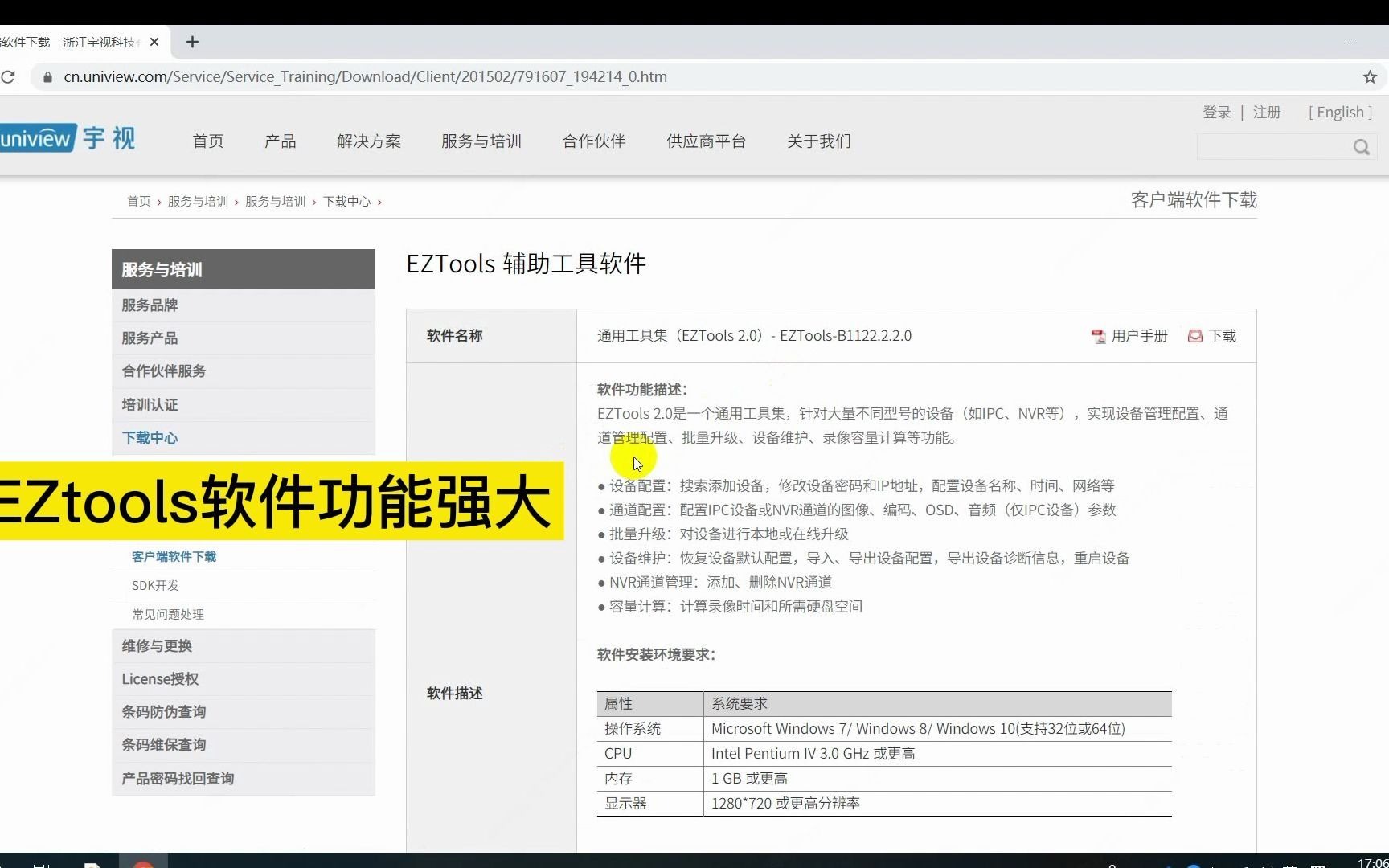Select 下载中心 in the sidebar
The image size is (1389, 868).
(244, 438)
